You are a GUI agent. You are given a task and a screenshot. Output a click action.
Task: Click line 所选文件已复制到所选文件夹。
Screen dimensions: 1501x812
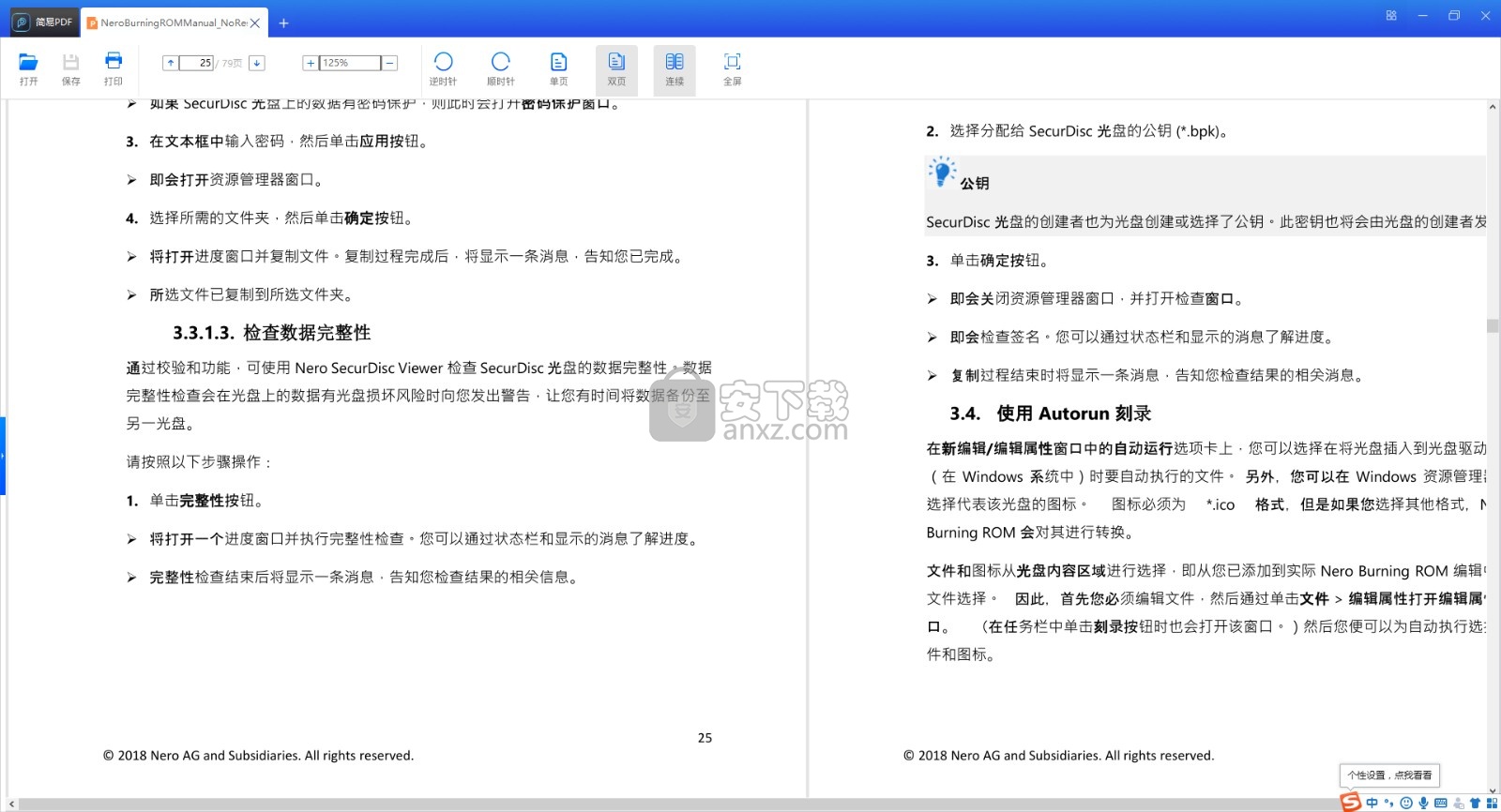[x=251, y=294]
